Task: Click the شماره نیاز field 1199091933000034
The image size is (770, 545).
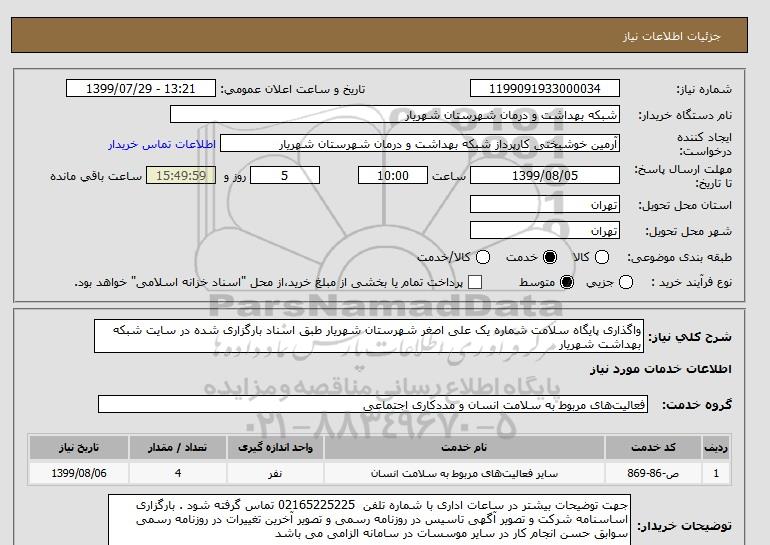Action: tap(545, 88)
